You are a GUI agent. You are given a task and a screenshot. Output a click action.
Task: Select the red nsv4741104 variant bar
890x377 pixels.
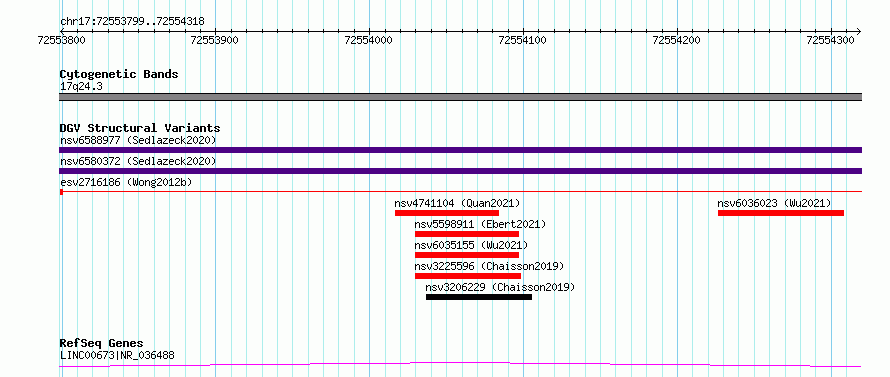tap(447, 213)
